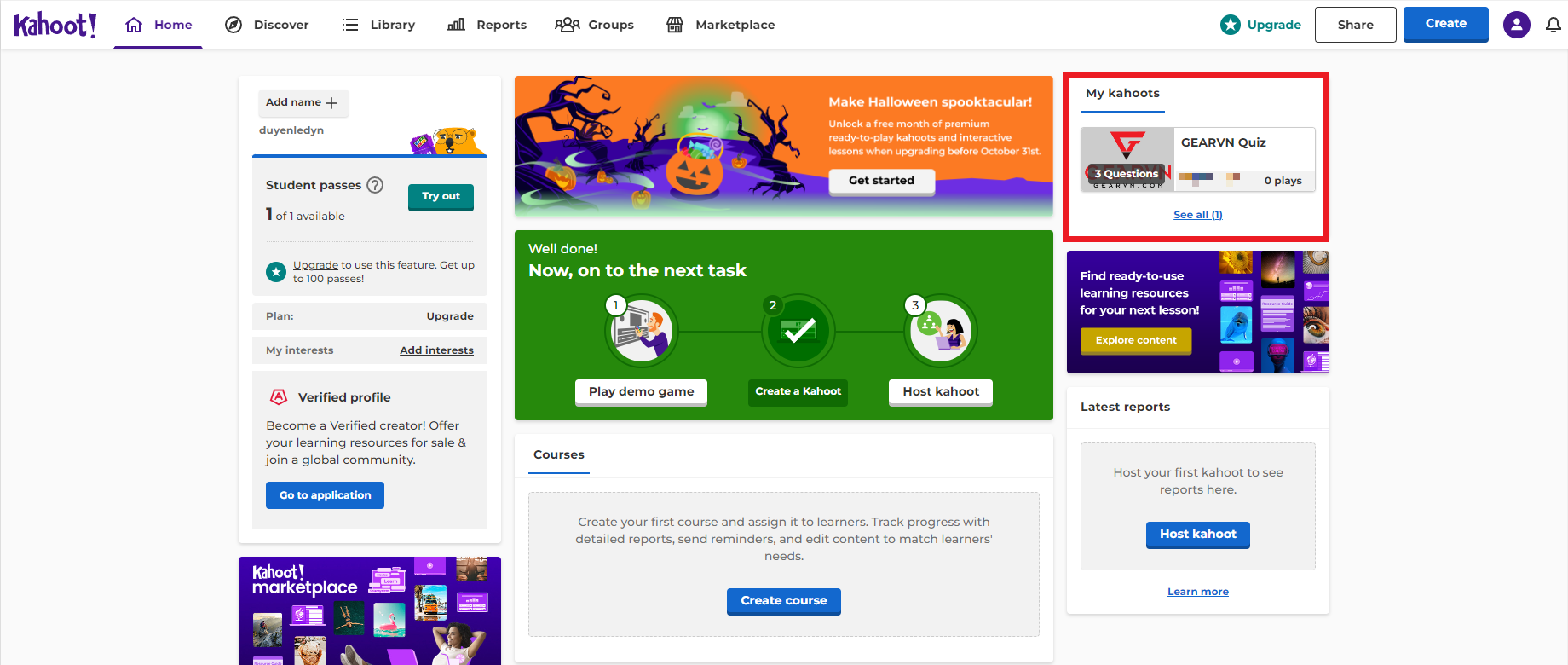
Task: Click step 1 demo game illustration
Action: tap(641, 331)
